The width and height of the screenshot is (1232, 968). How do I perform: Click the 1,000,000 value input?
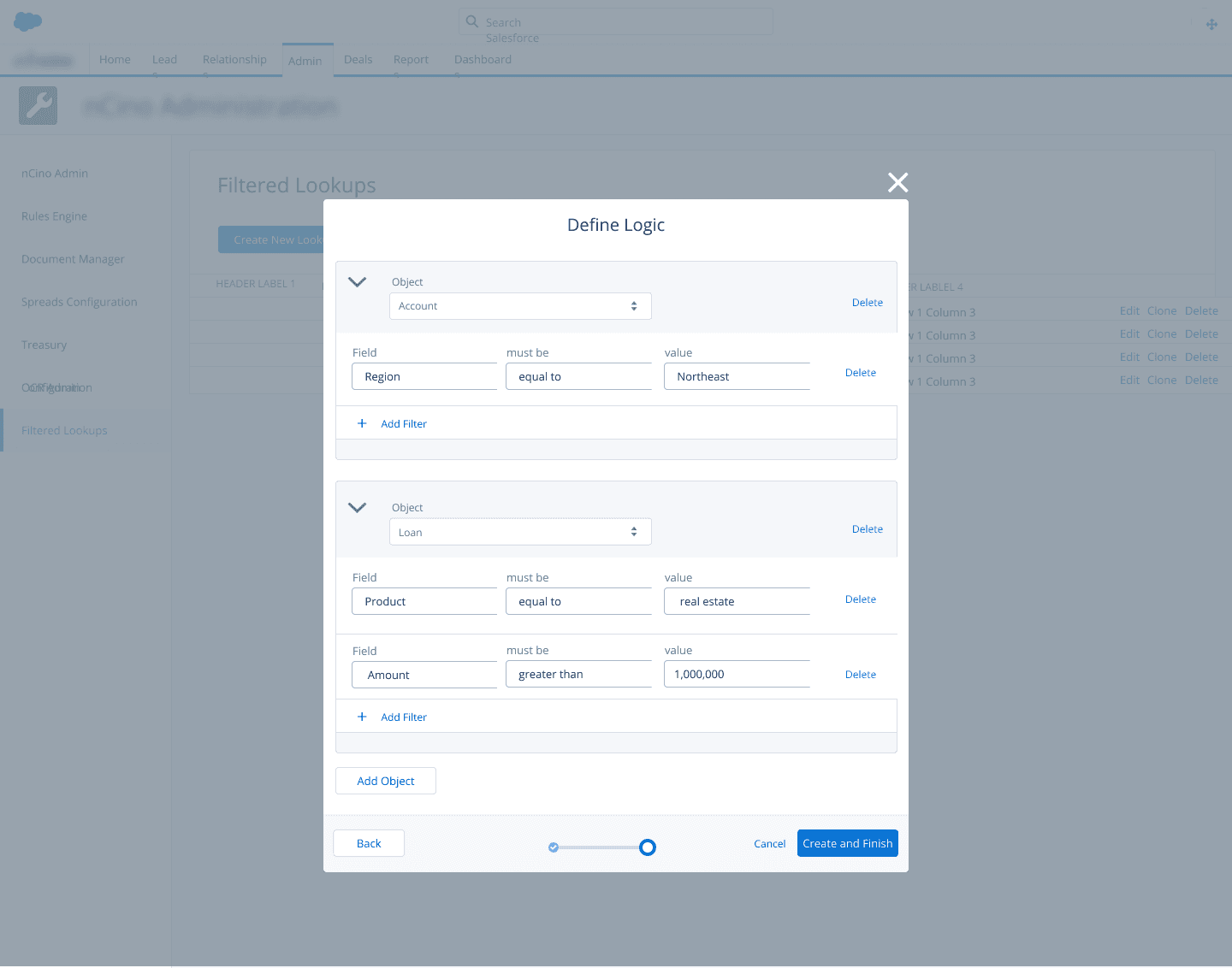(737, 674)
